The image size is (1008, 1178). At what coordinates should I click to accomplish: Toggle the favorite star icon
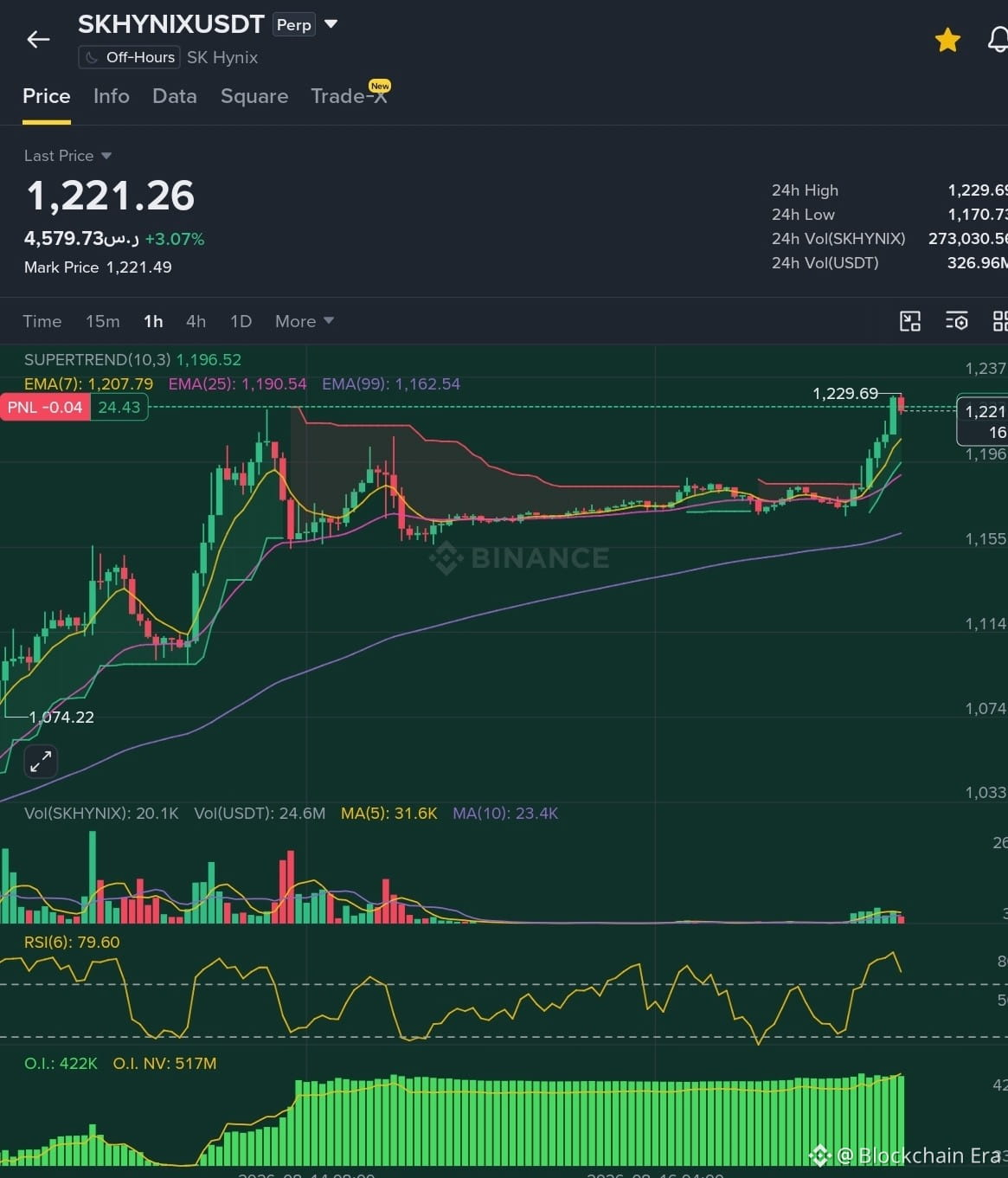point(947,40)
